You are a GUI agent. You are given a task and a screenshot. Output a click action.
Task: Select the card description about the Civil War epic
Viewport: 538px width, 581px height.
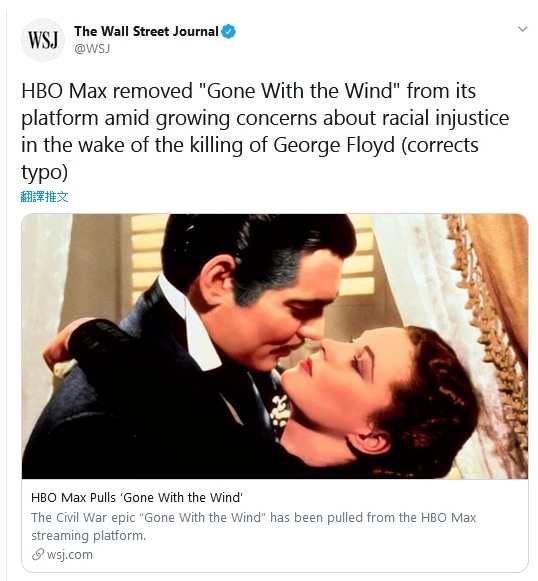click(x=253, y=527)
